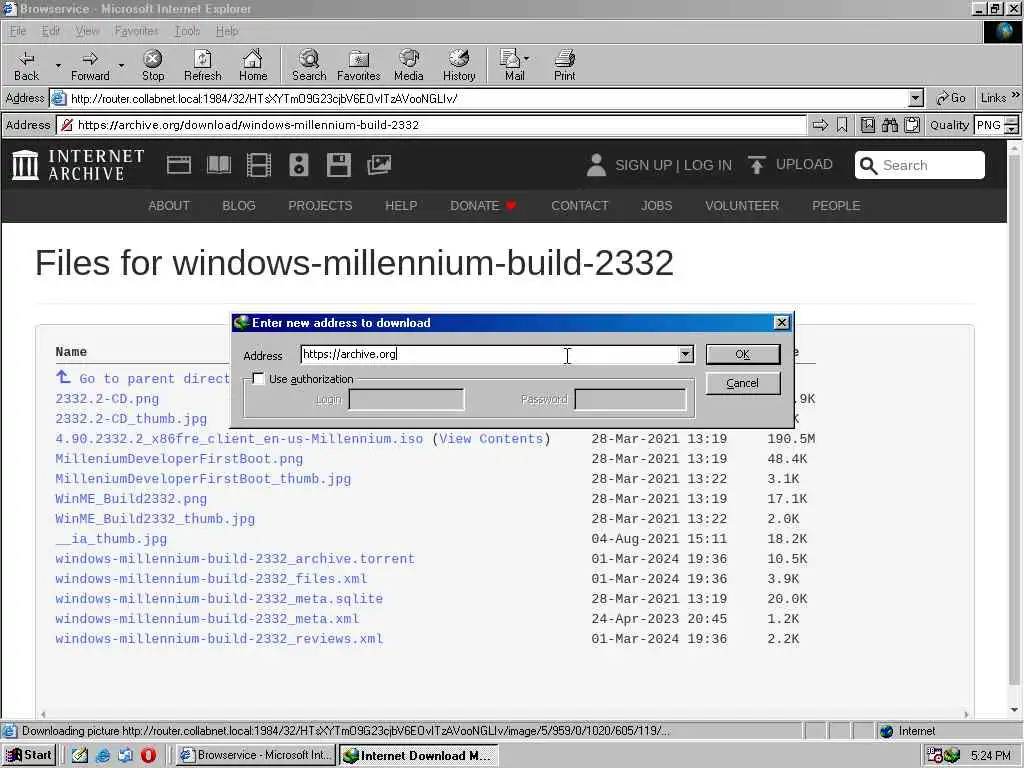Viewport: 1024px width, 768px height.
Task: Open the Back button history dropdown arrow
Action: pyautogui.click(x=57, y=65)
